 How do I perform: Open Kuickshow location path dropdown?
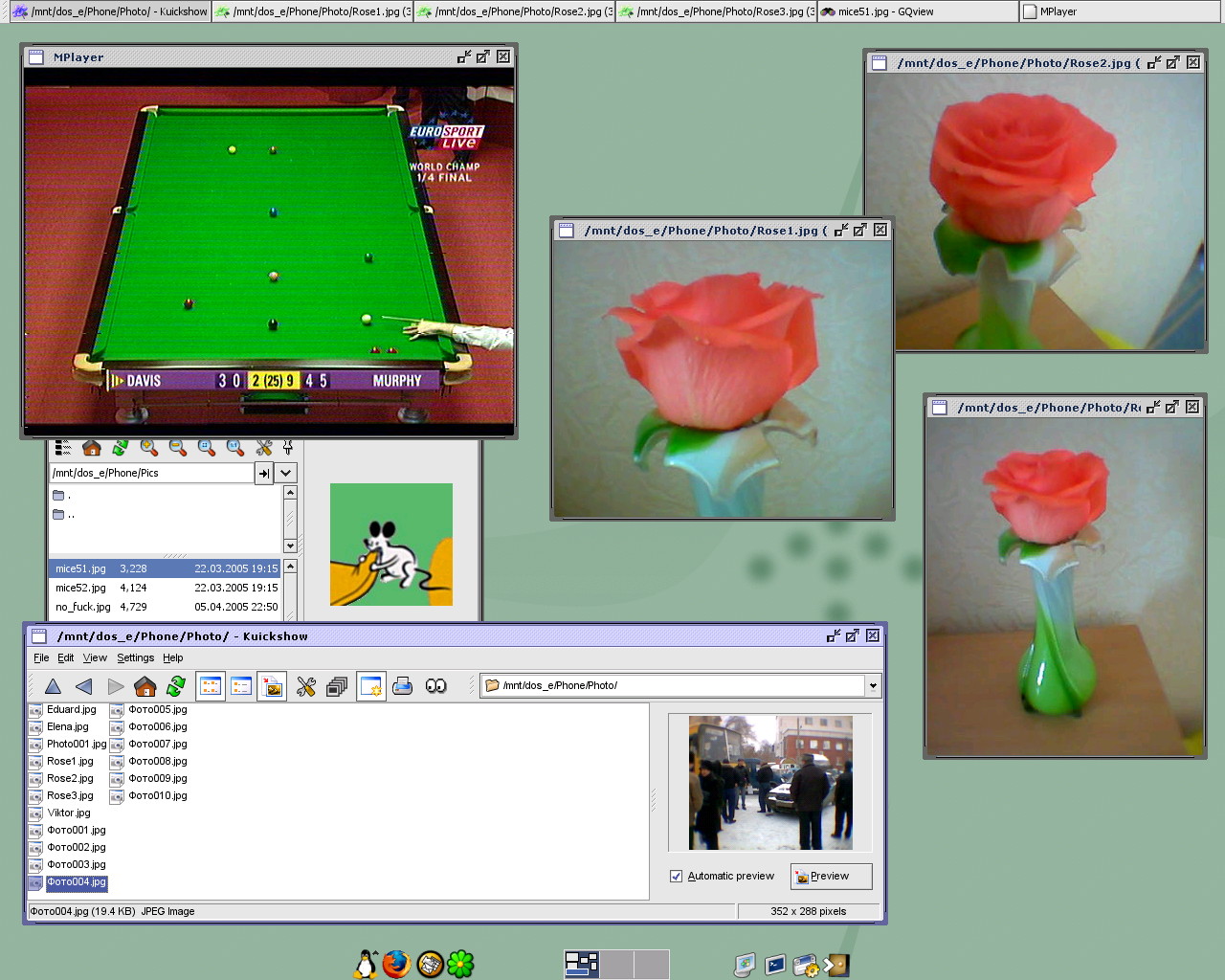point(873,686)
